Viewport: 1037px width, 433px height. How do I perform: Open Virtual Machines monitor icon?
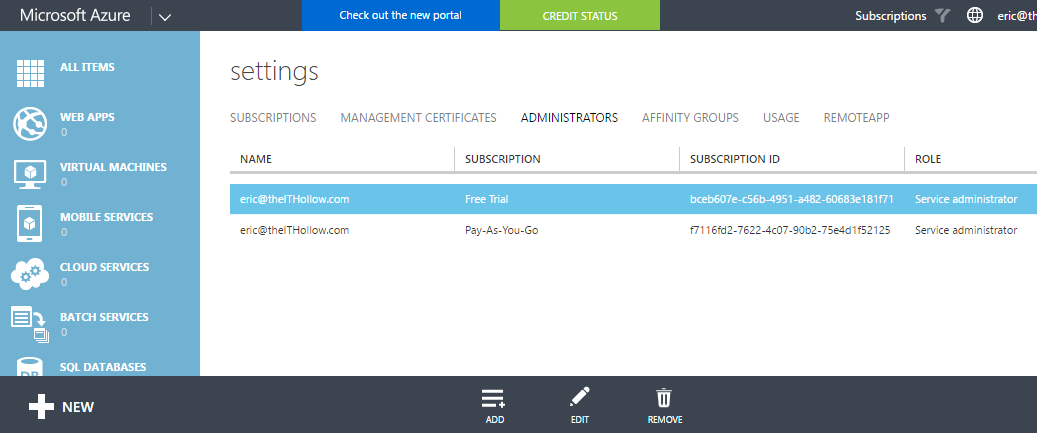pyautogui.click(x=30, y=174)
